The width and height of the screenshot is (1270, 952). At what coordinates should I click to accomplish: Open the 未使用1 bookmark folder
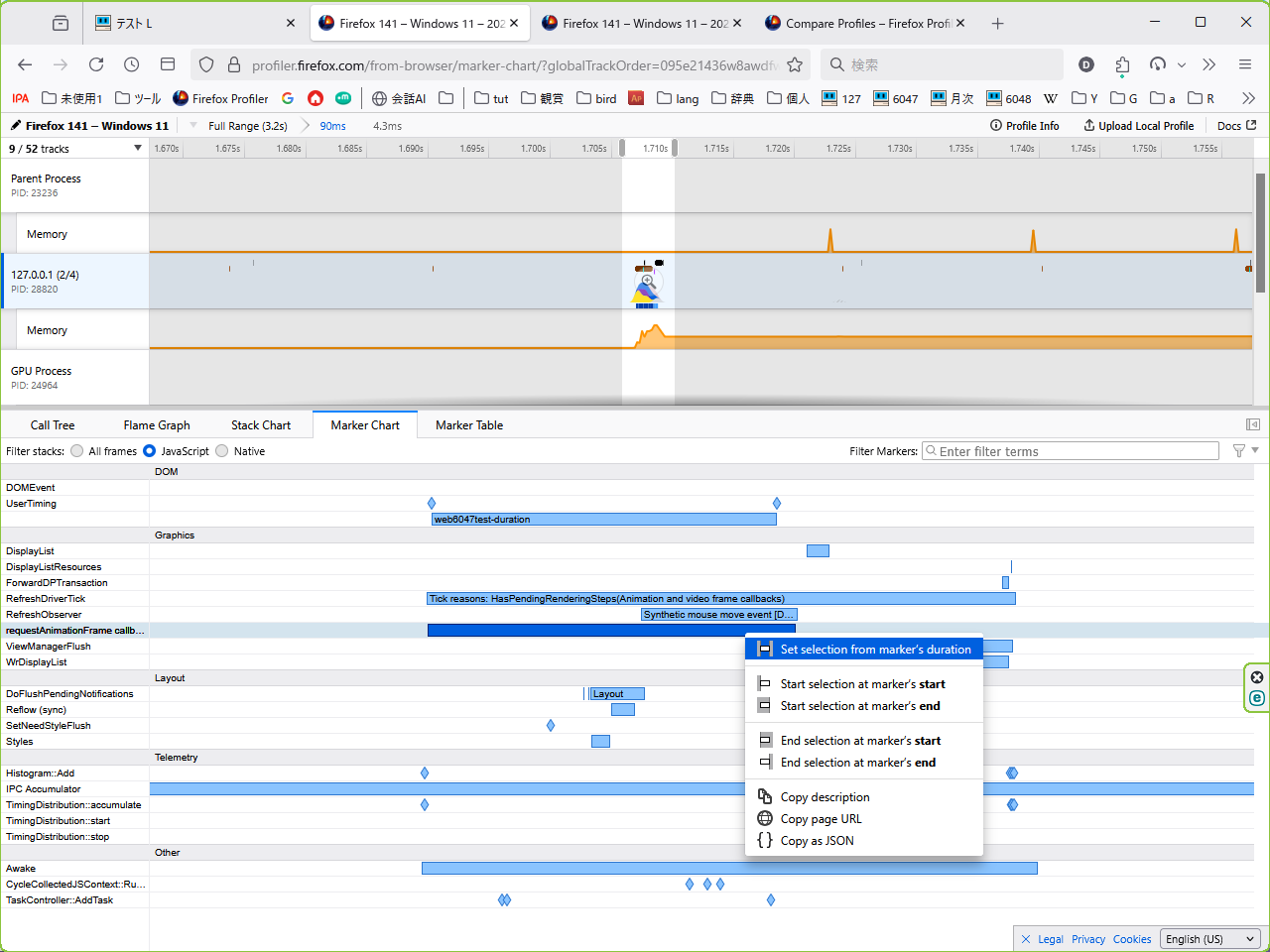72,98
